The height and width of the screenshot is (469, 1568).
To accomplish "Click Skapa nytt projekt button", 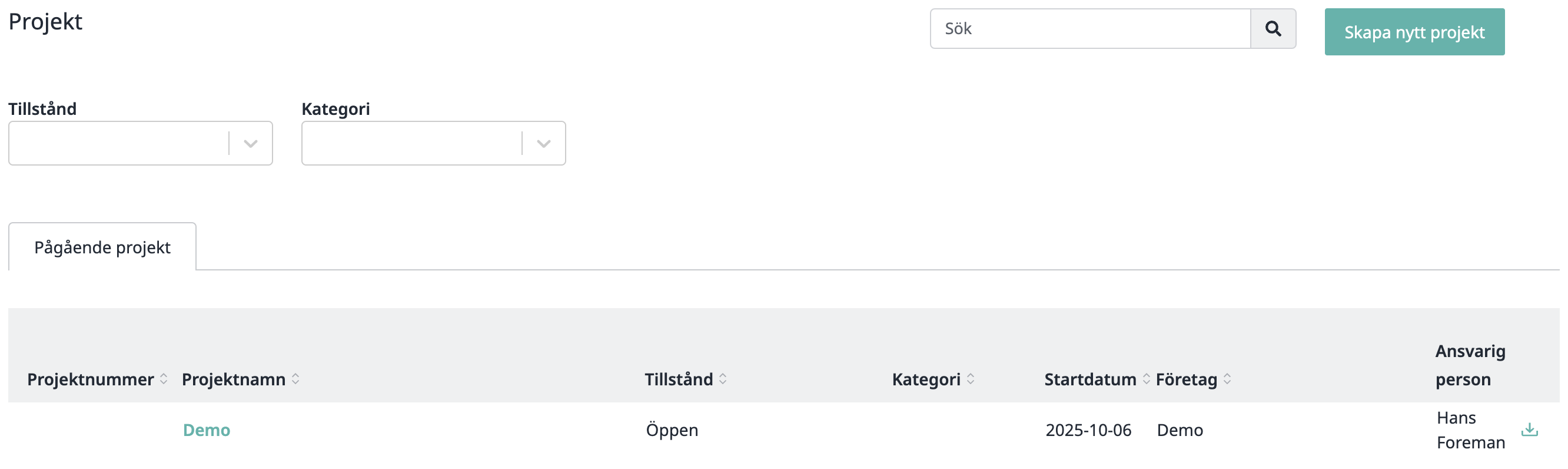I will coord(1414,32).
